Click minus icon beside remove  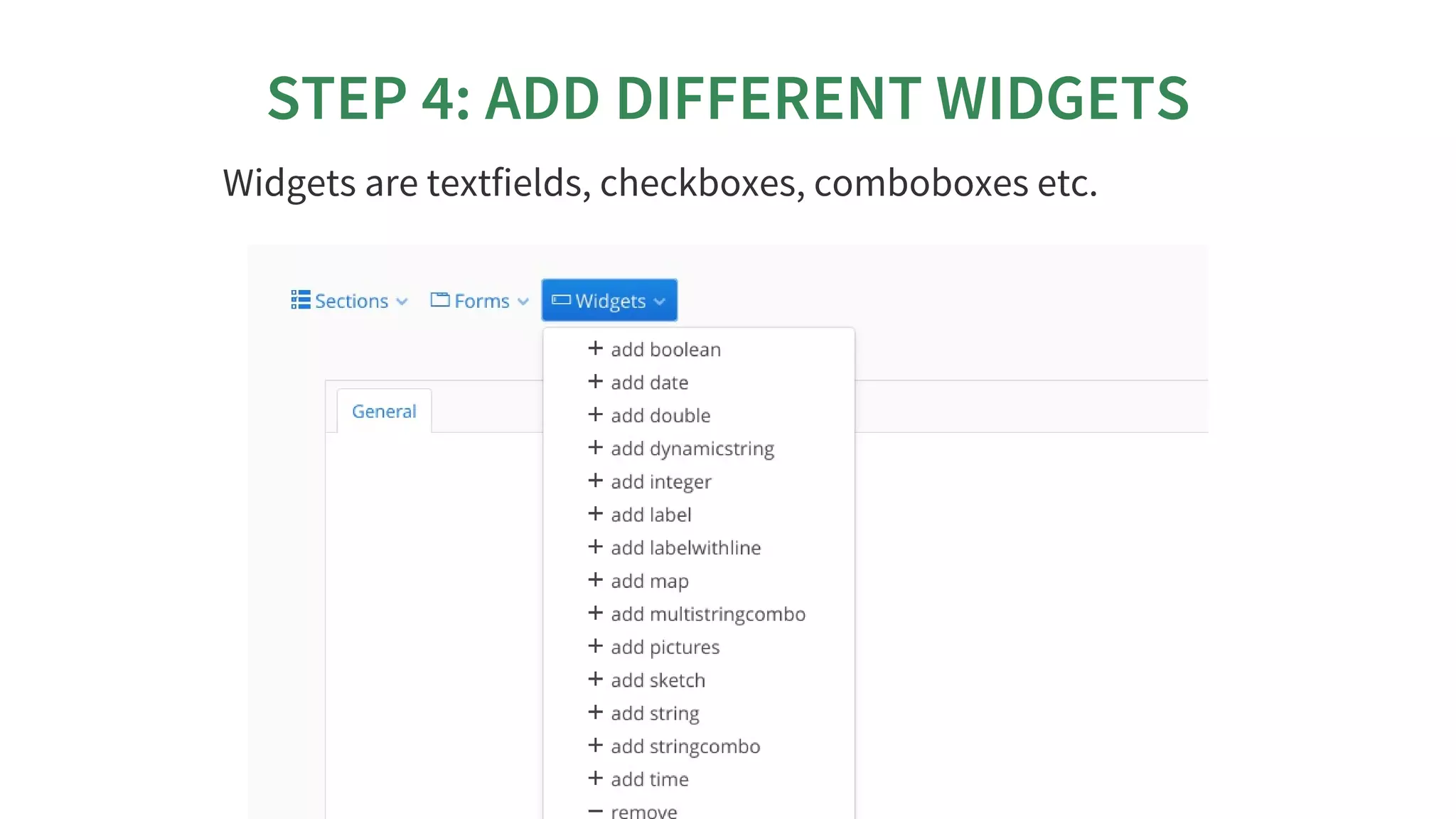[596, 811]
